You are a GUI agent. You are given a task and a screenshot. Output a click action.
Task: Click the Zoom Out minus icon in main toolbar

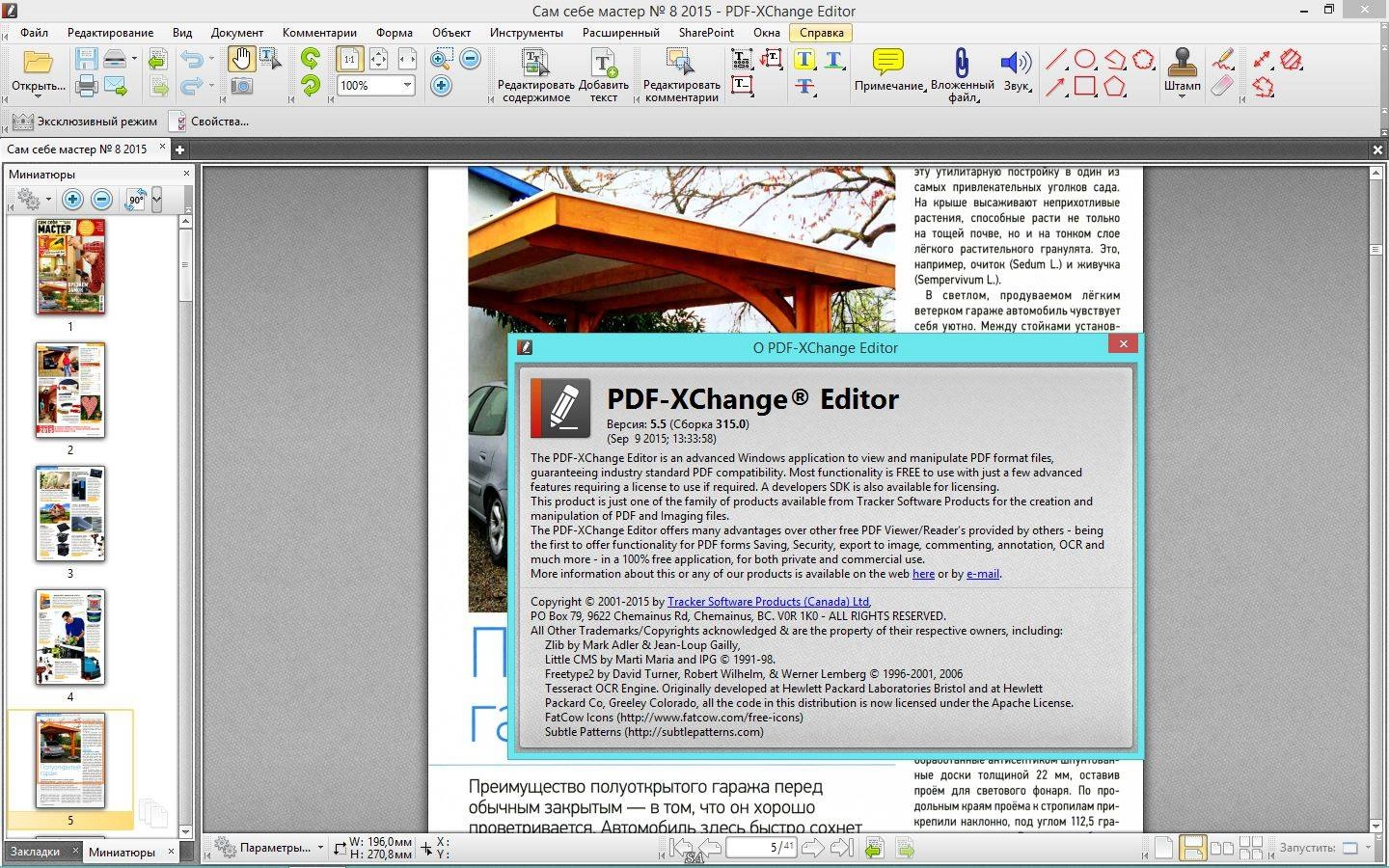pyautogui.click(x=470, y=60)
